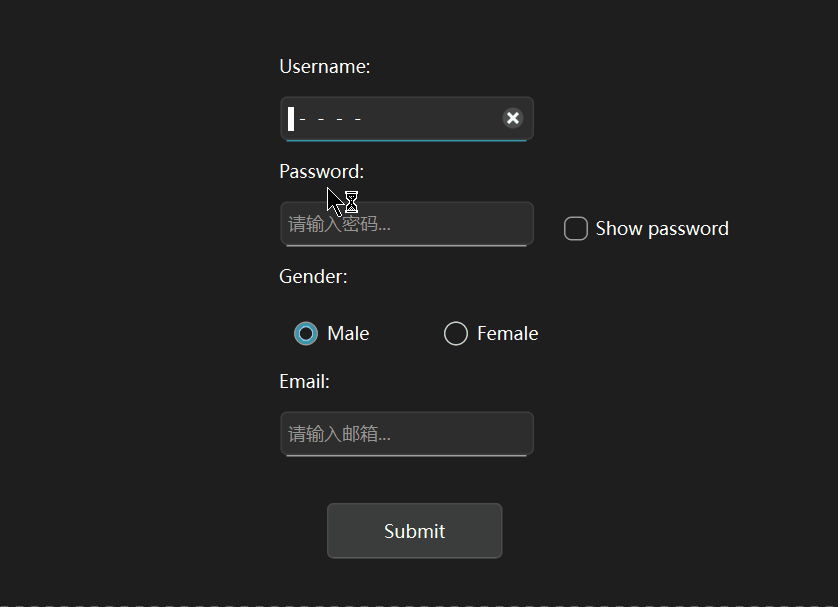The width and height of the screenshot is (838, 607).
Task: Click the "Male" option label
Action: coord(348,334)
